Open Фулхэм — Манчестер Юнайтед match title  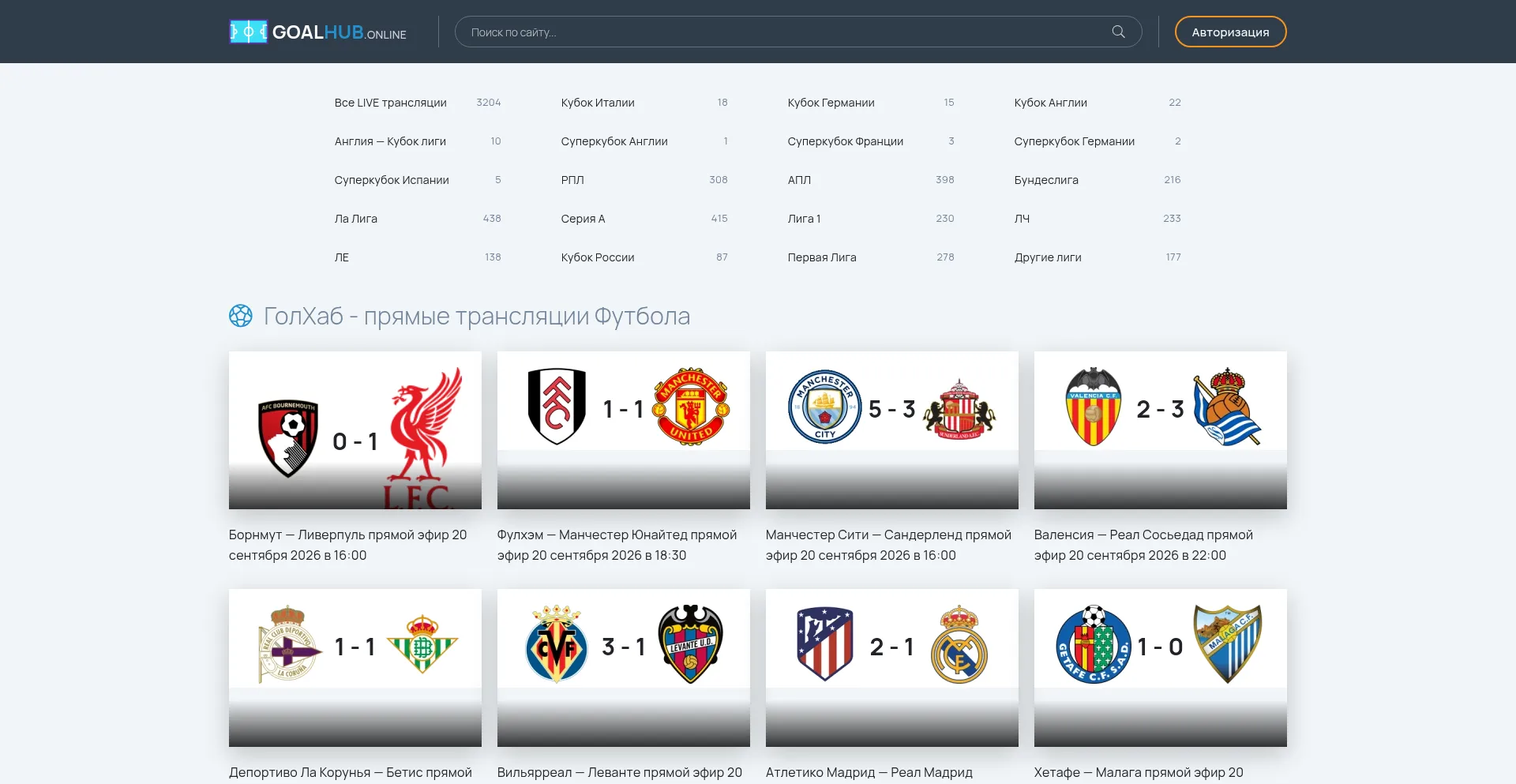pos(617,545)
